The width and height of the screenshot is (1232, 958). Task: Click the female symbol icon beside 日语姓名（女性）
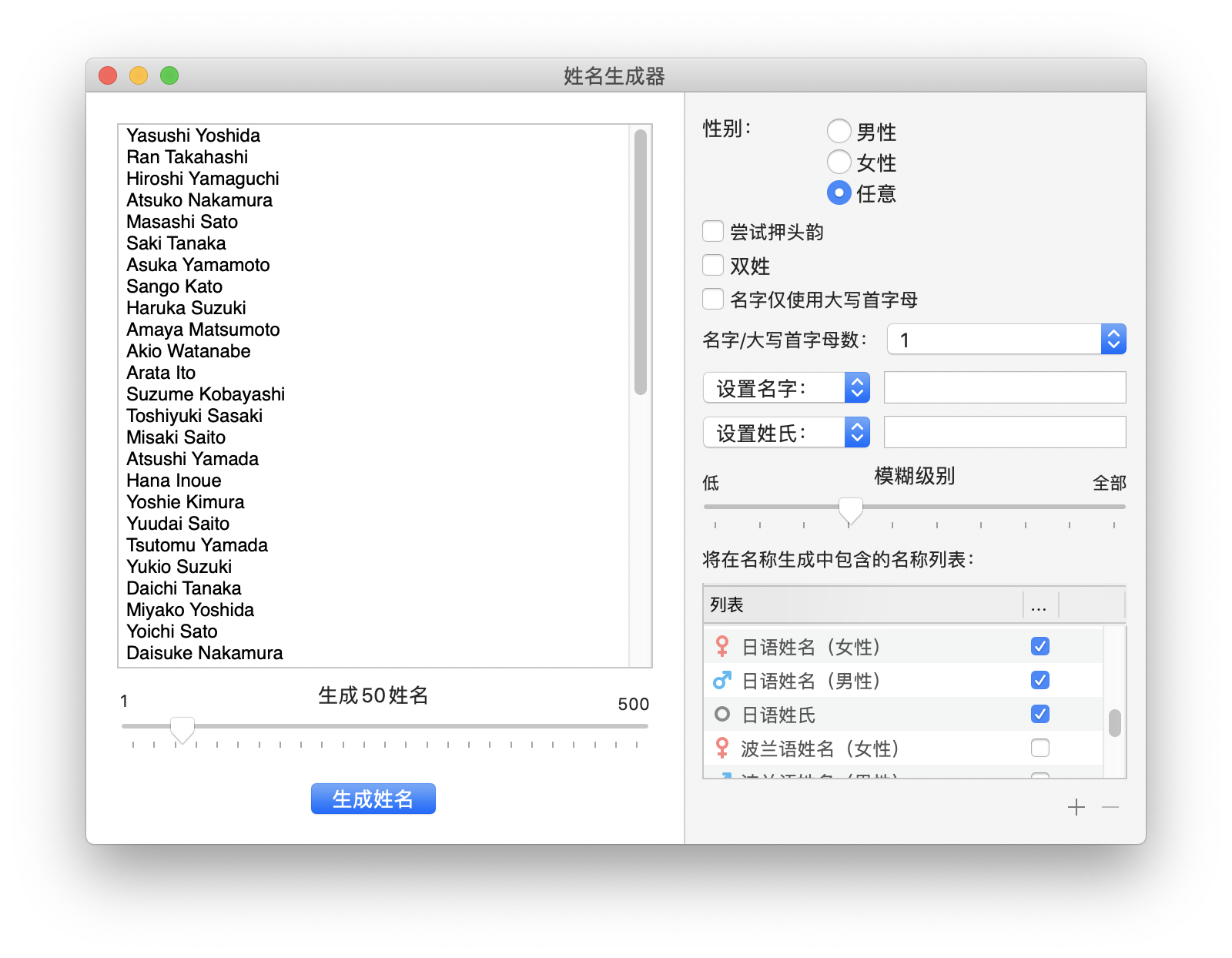(x=721, y=647)
